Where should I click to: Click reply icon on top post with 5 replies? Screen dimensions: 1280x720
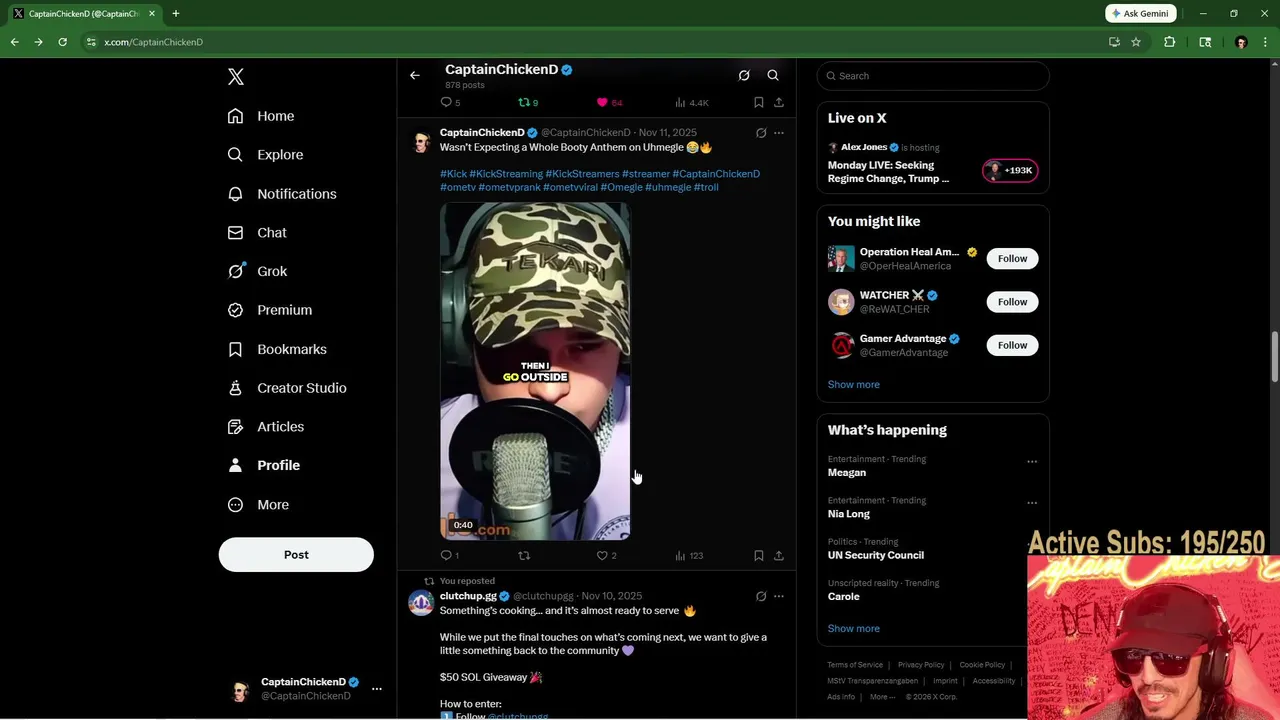click(x=450, y=102)
